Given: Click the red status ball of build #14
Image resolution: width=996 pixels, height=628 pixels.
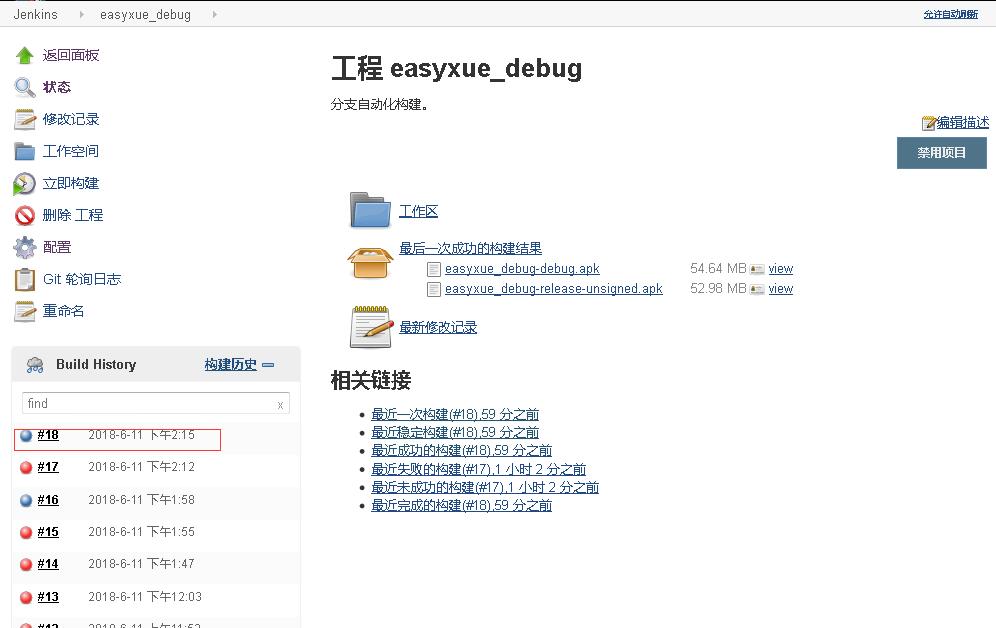Looking at the screenshot, I should (26, 564).
